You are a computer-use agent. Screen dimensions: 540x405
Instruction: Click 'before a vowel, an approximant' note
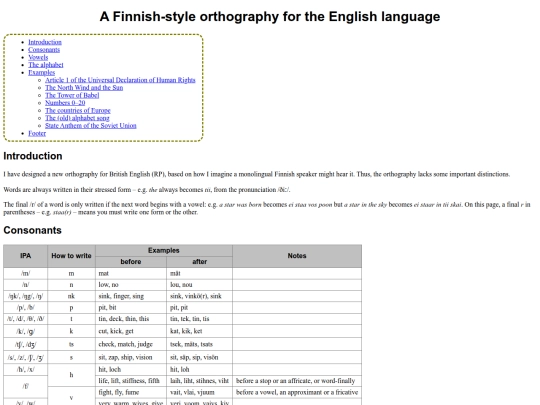[x=297, y=392]
